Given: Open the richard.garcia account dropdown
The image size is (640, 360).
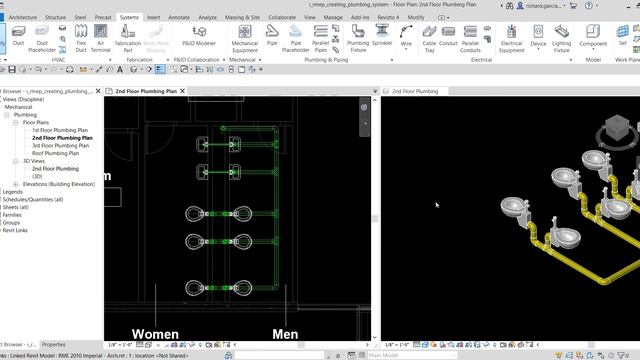Looking at the screenshot, I should tap(564, 6).
